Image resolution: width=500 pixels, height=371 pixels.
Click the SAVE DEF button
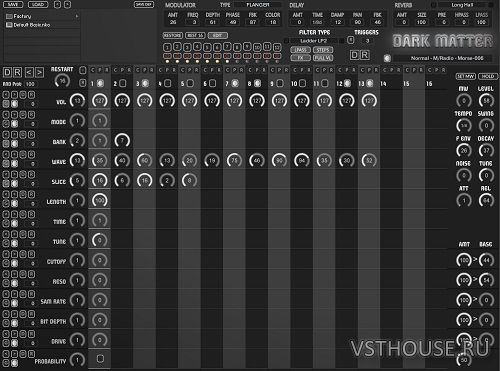click(x=144, y=4)
